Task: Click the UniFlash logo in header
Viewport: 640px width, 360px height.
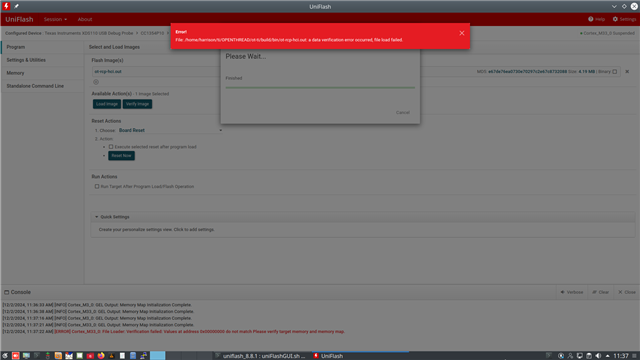Action: [19, 19]
